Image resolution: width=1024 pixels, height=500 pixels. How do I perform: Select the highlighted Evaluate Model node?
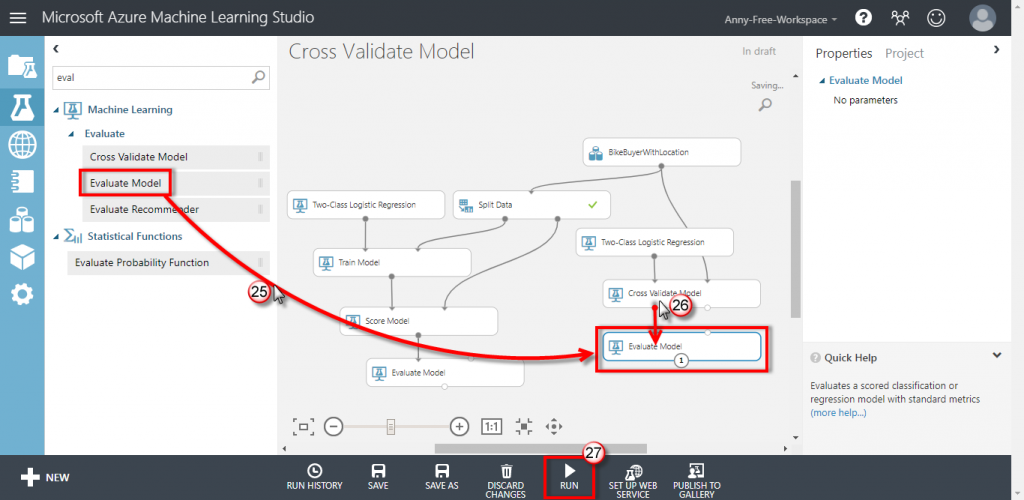pyautogui.click(x=682, y=347)
